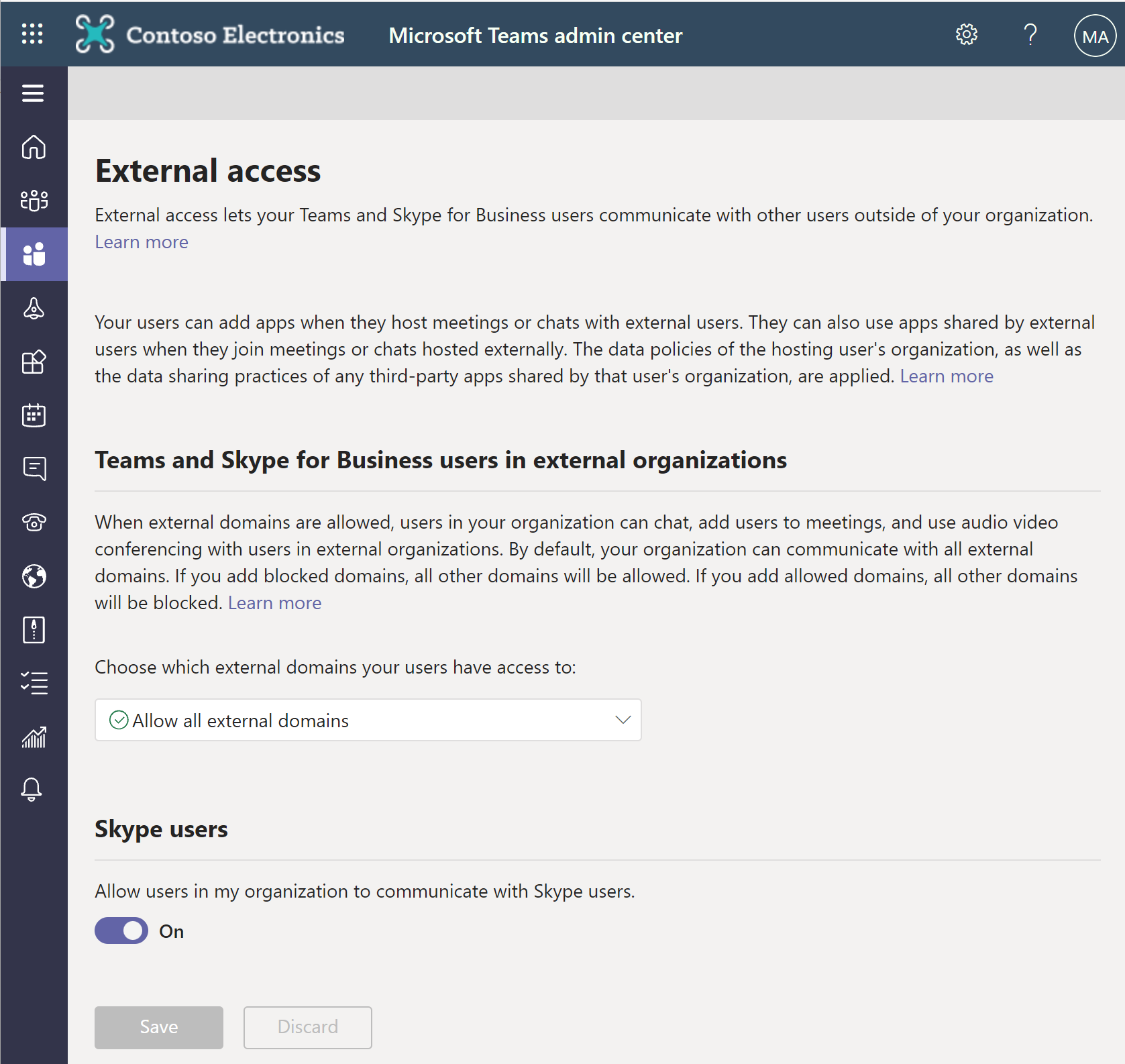Viewport: 1125px width, 1064px height.
Task: Click the On label beside the toggle
Action: click(172, 931)
